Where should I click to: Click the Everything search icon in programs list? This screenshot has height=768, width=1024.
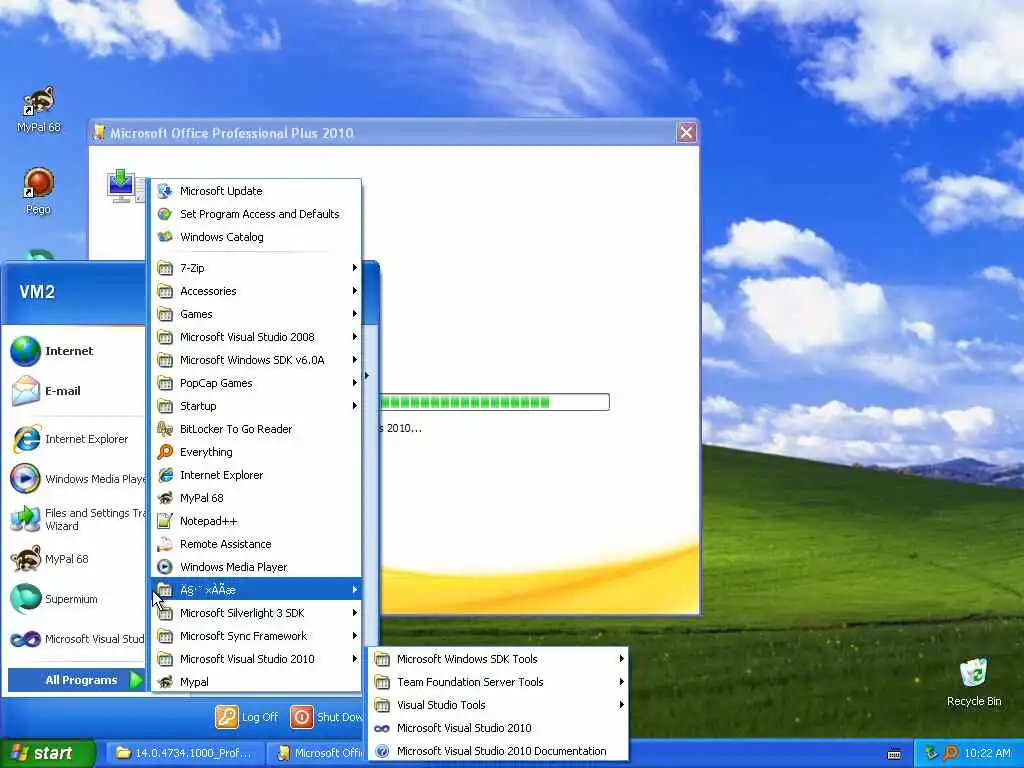coord(165,451)
